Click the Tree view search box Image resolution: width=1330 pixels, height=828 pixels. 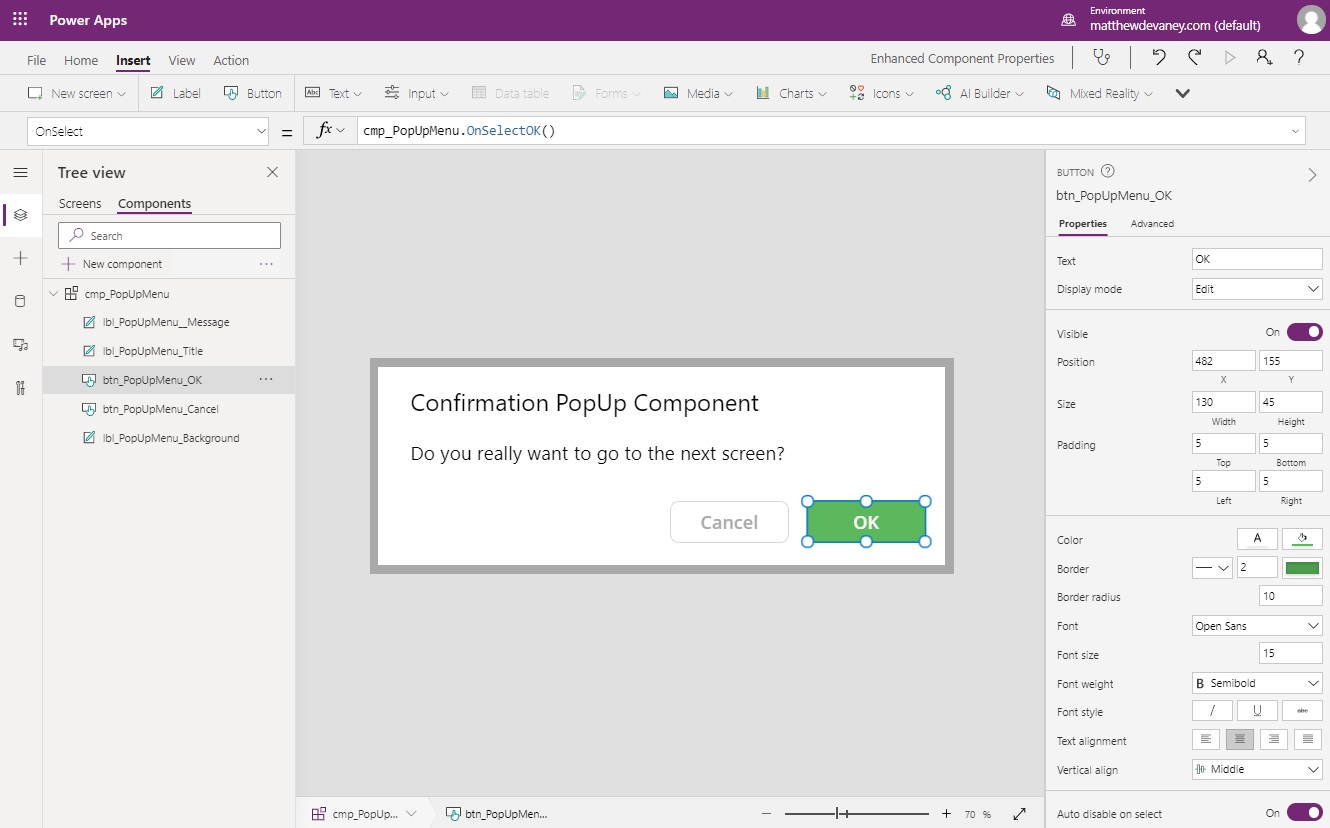click(x=168, y=235)
